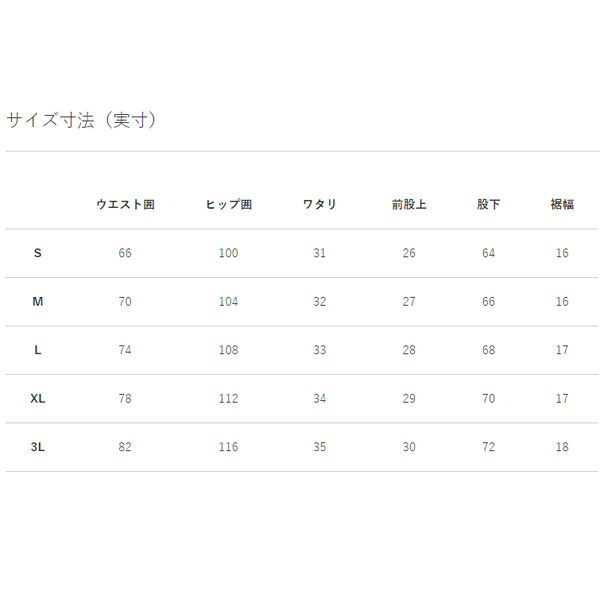Select hem width value 18 for 3L
This screenshot has width=600, height=600.
562,447
